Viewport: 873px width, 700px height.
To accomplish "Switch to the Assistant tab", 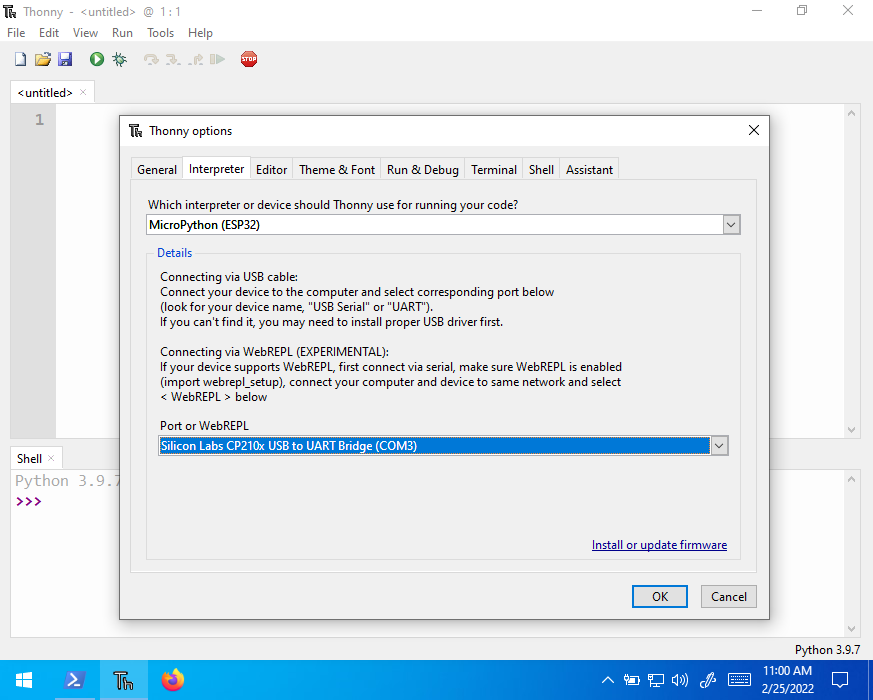I will point(589,169).
